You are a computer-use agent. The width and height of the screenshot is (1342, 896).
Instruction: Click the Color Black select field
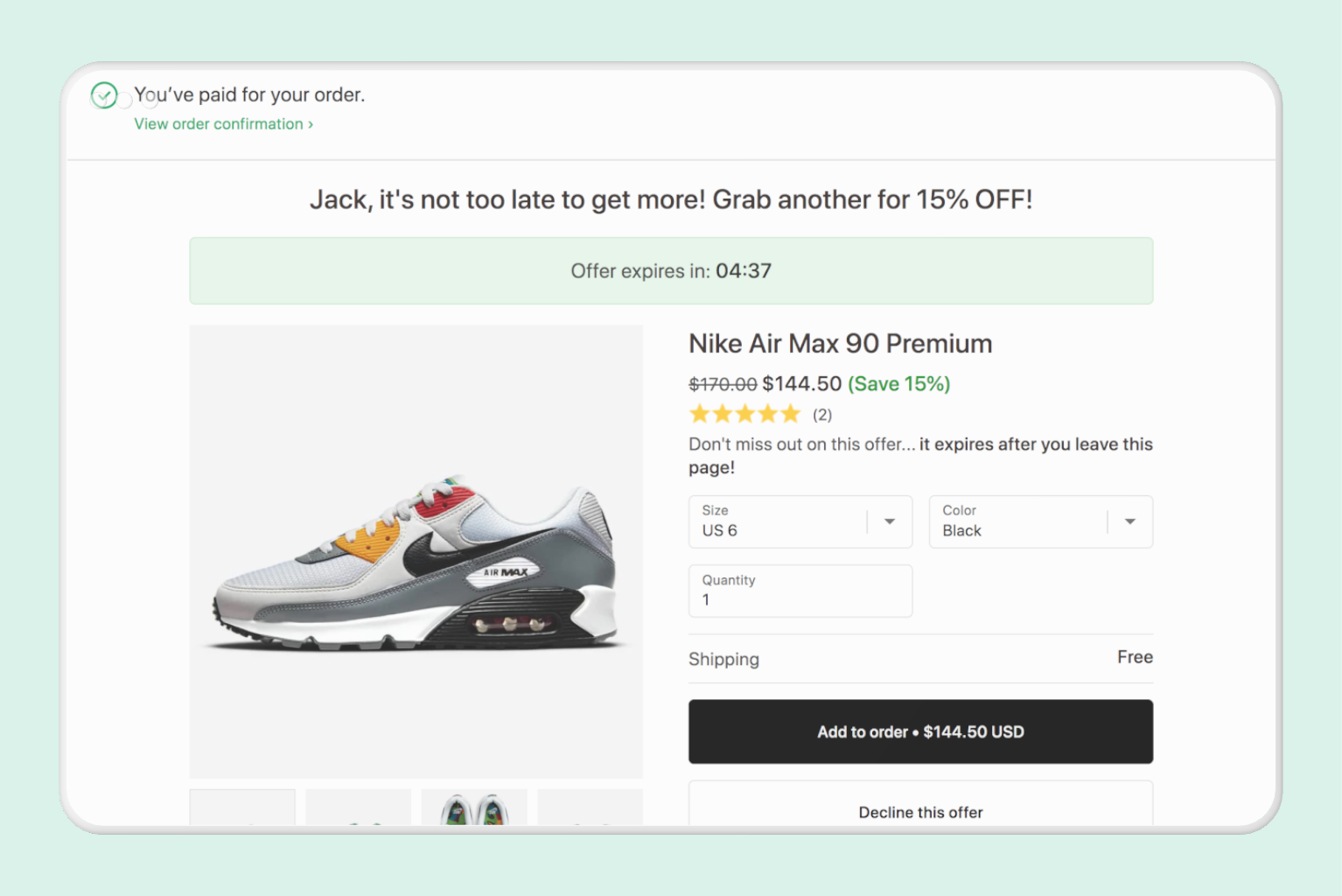[x=1019, y=521]
